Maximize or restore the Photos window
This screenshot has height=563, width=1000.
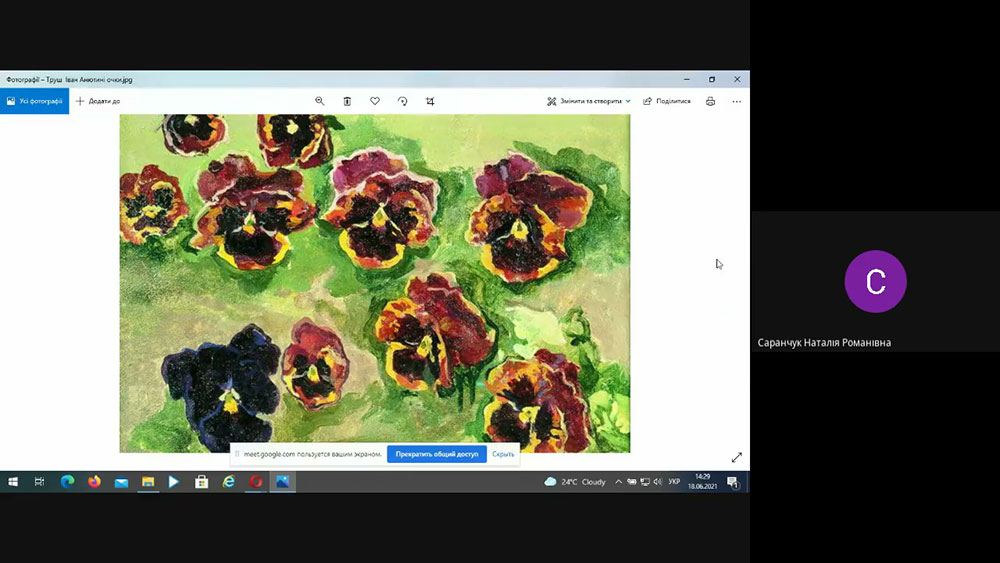(x=712, y=79)
